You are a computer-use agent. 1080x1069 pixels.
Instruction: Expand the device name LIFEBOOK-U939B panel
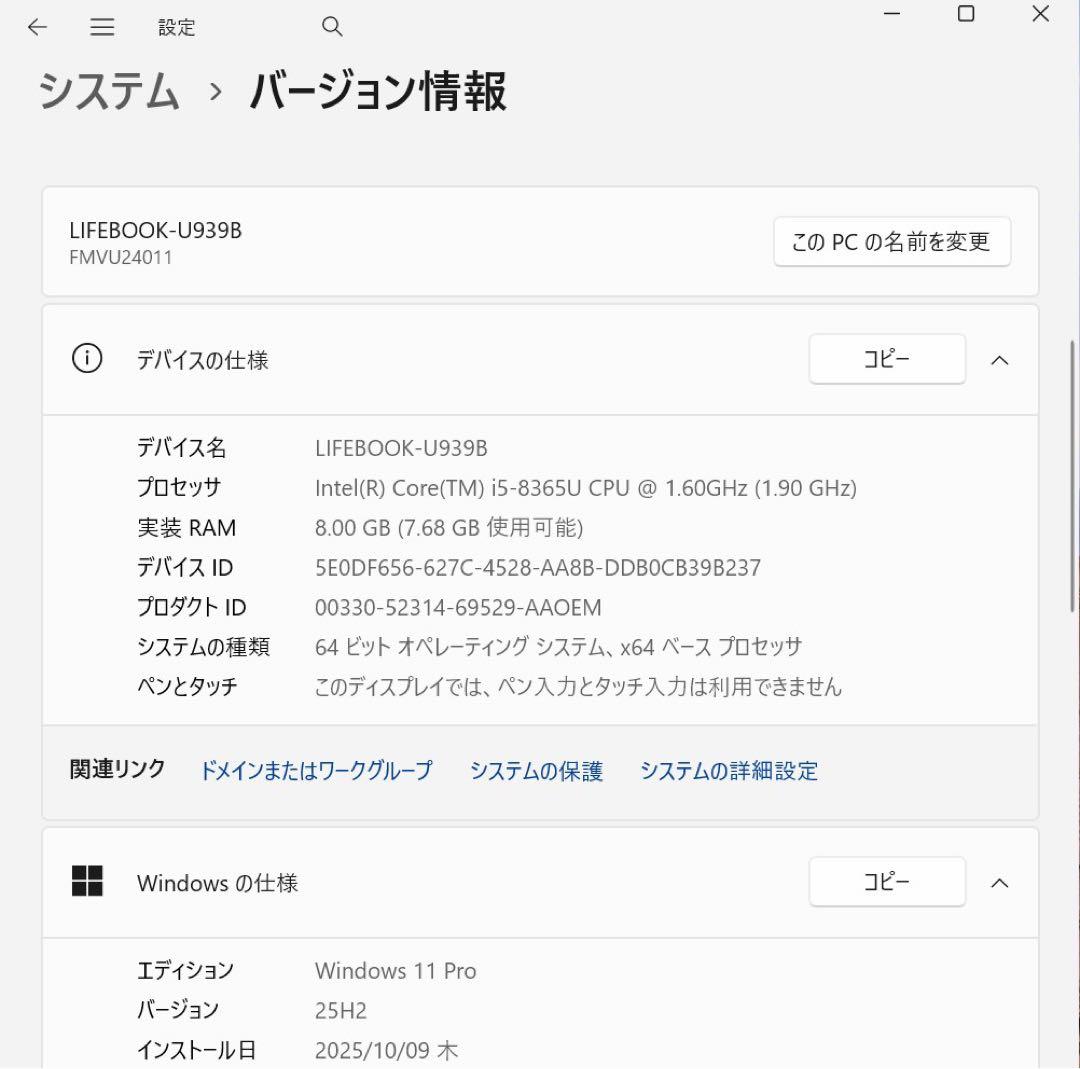(x=540, y=241)
